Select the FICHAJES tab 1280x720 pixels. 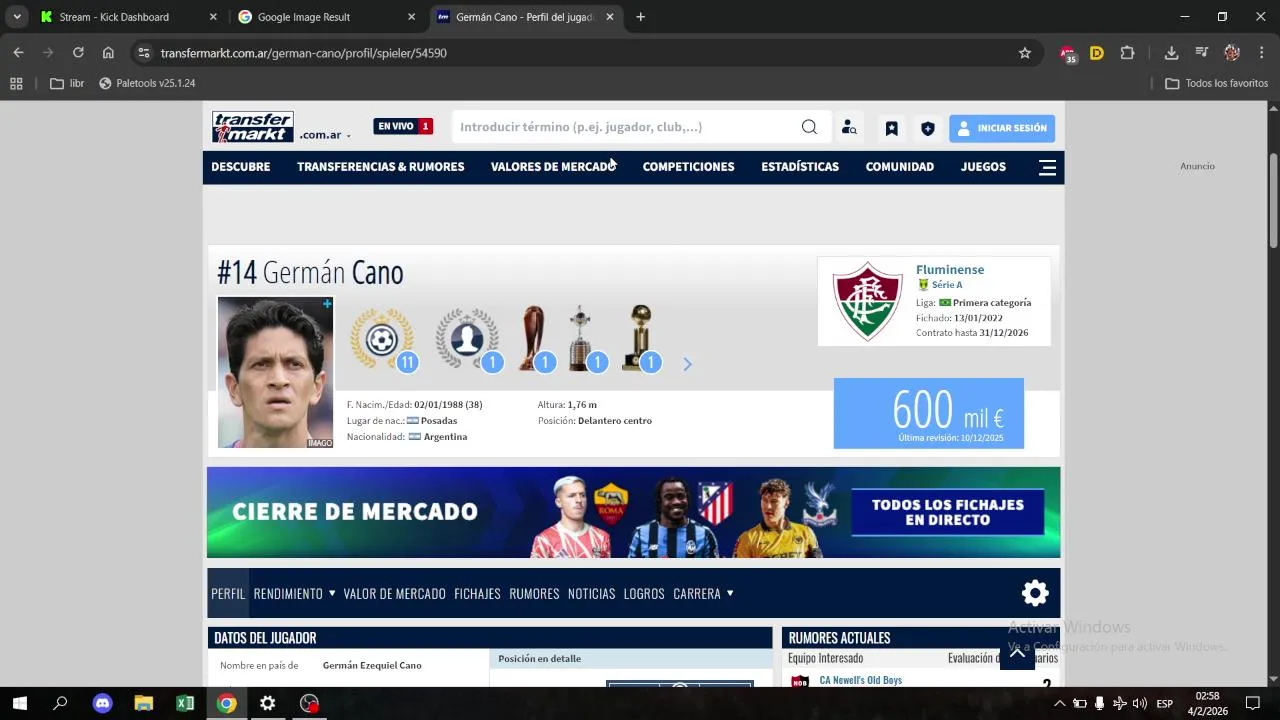(x=477, y=594)
